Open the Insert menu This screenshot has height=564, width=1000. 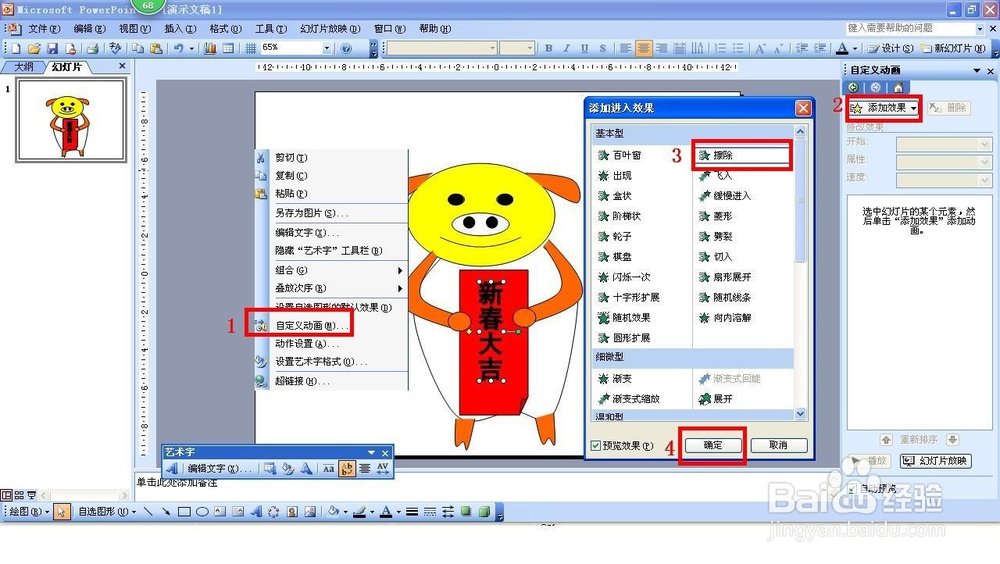(x=180, y=29)
